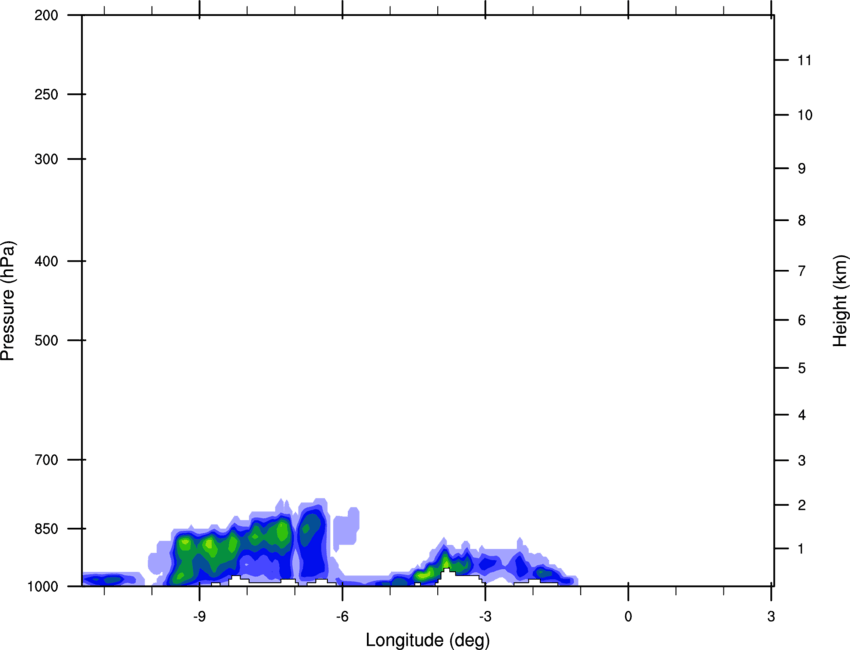Screen dimensions: 850x650
Task: Pick the 5 km height label
Action: tap(802, 369)
